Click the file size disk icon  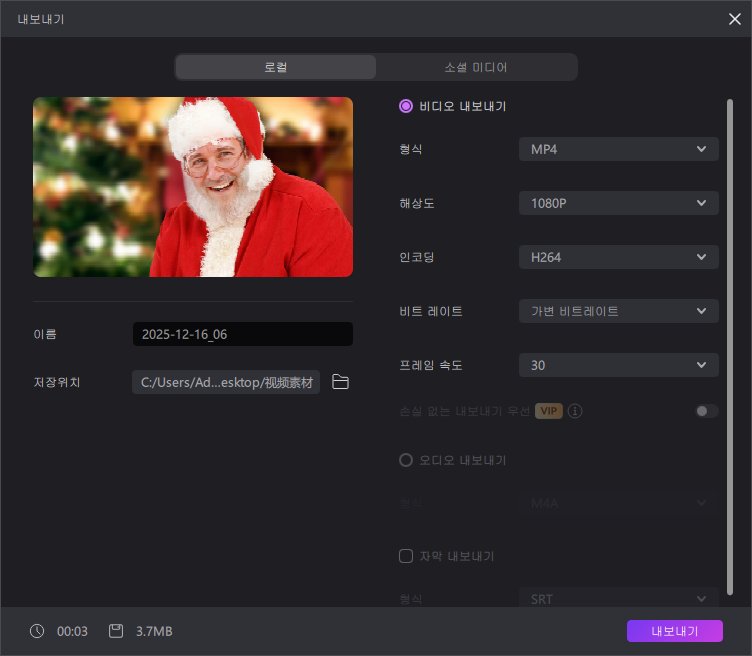click(x=116, y=631)
